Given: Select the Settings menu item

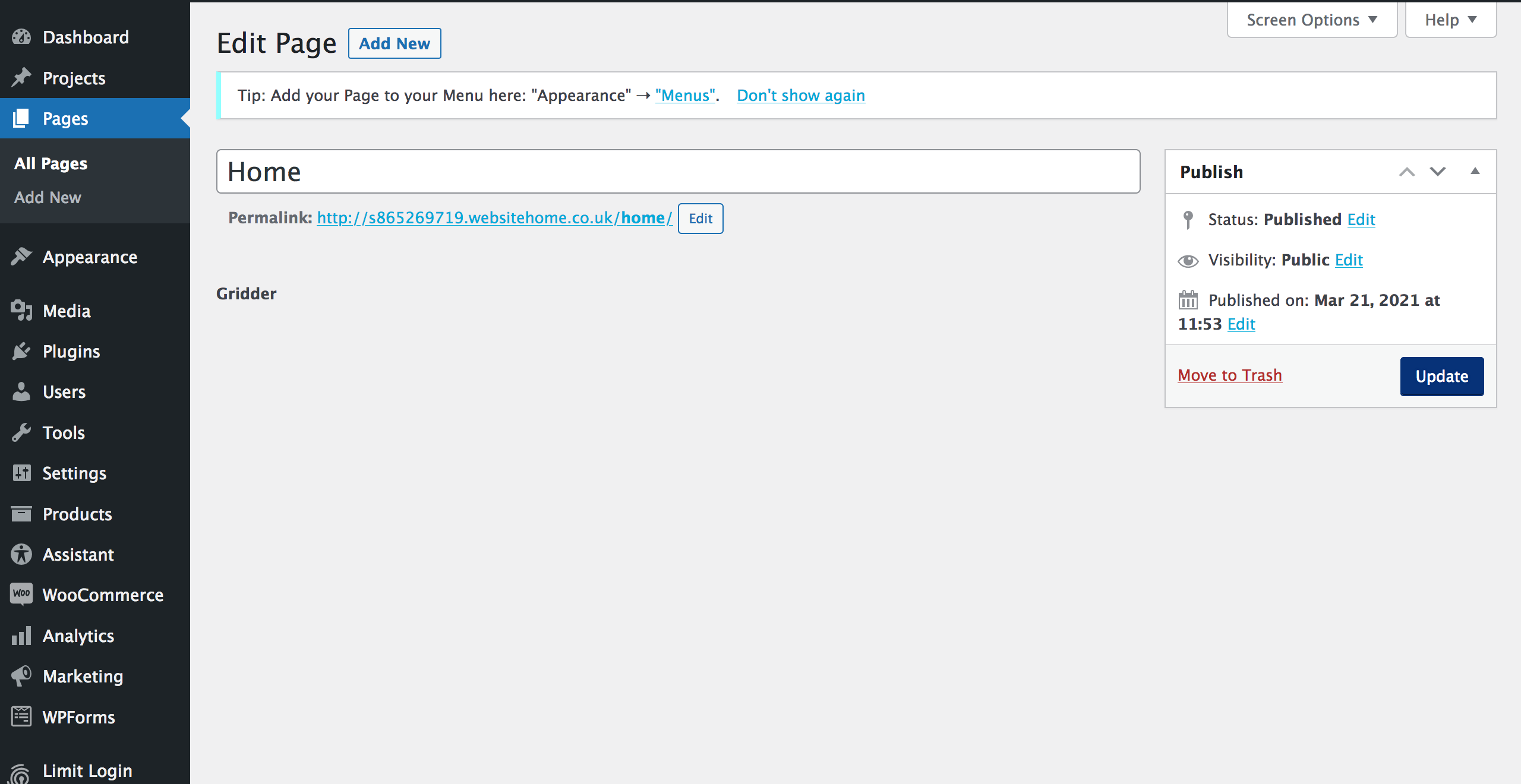Looking at the screenshot, I should 74,473.
